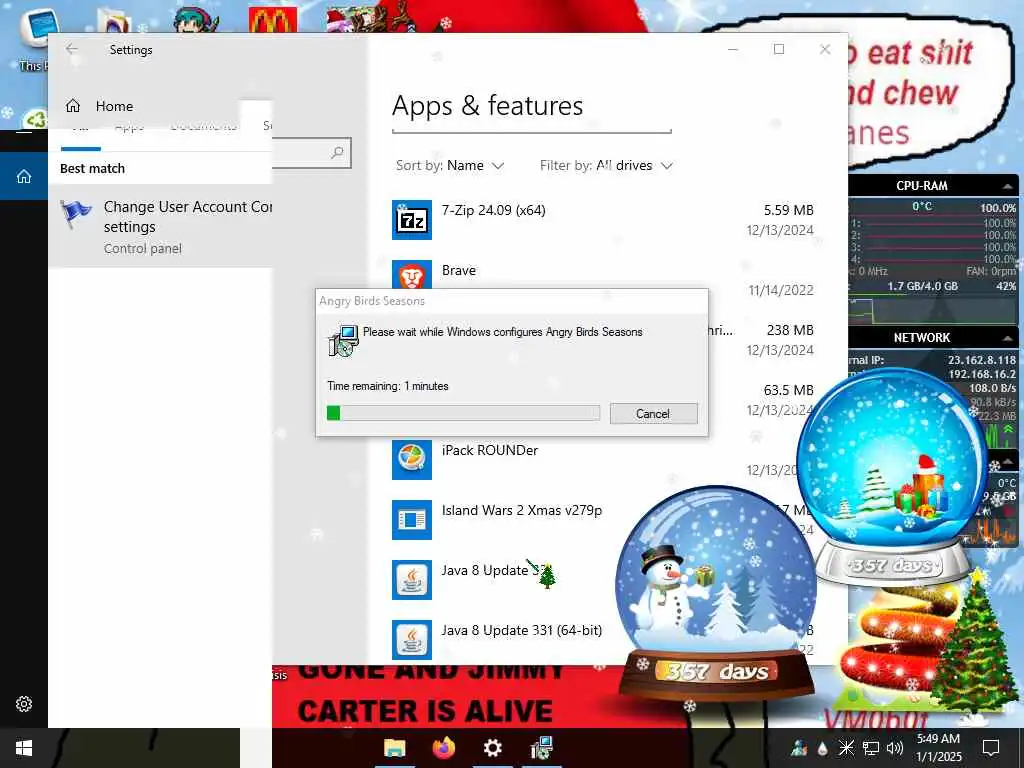Click the User Account Control flag icon
1024x768 pixels.
coord(76,216)
